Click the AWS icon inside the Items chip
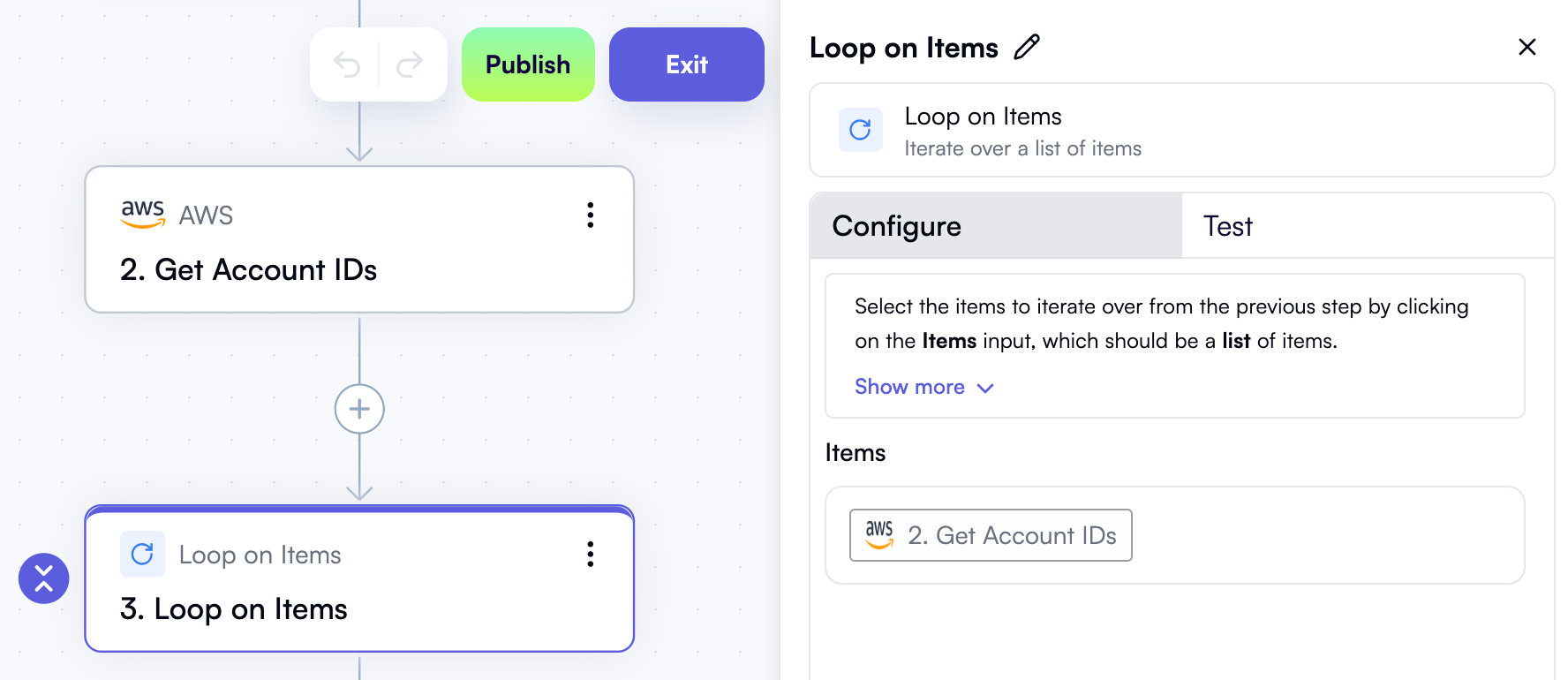Image resolution: width=1568 pixels, height=680 pixels. [880, 534]
